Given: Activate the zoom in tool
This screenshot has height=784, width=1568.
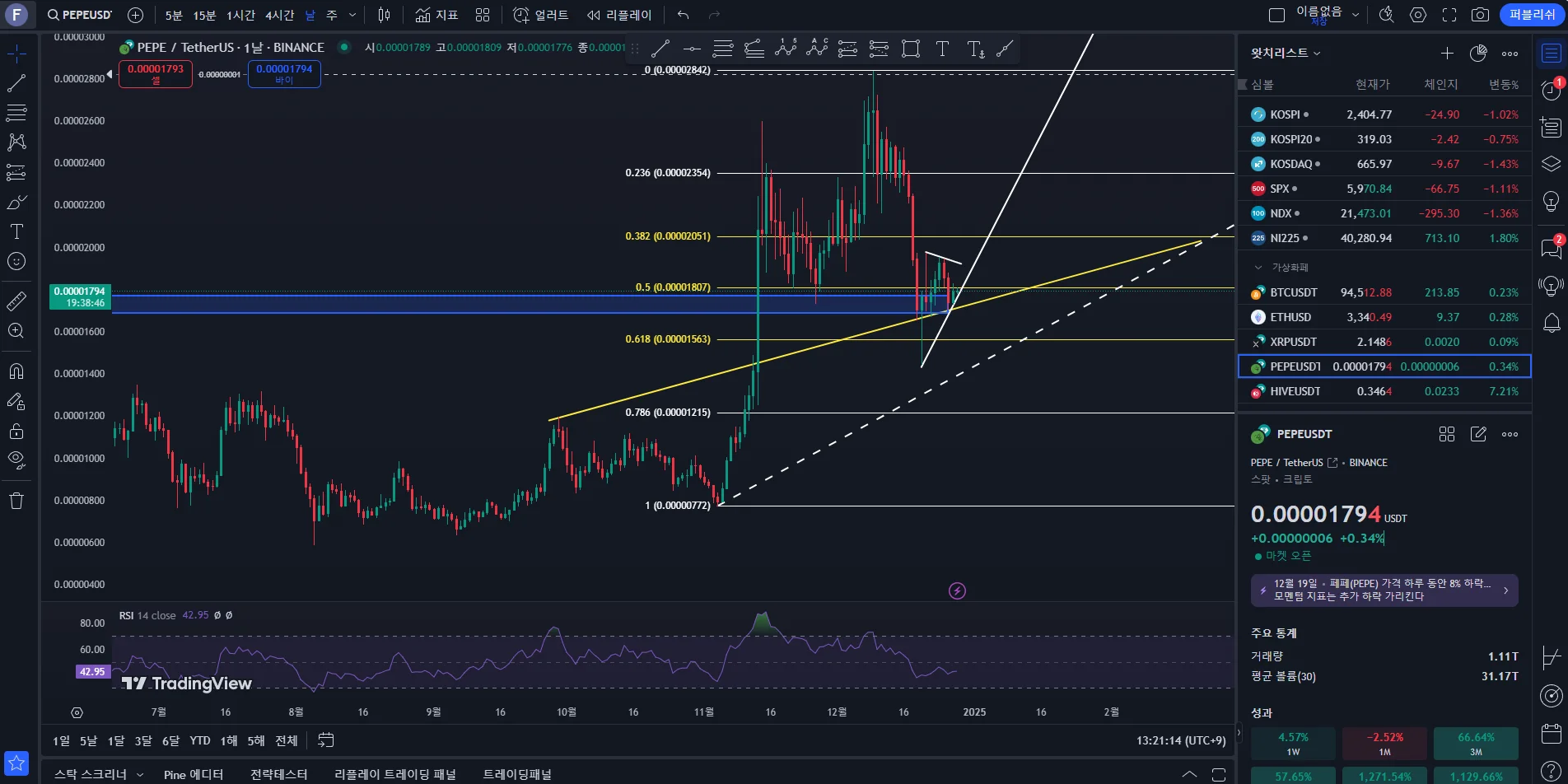Looking at the screenshot, I should pyautogui.click(x=16, y=331).
